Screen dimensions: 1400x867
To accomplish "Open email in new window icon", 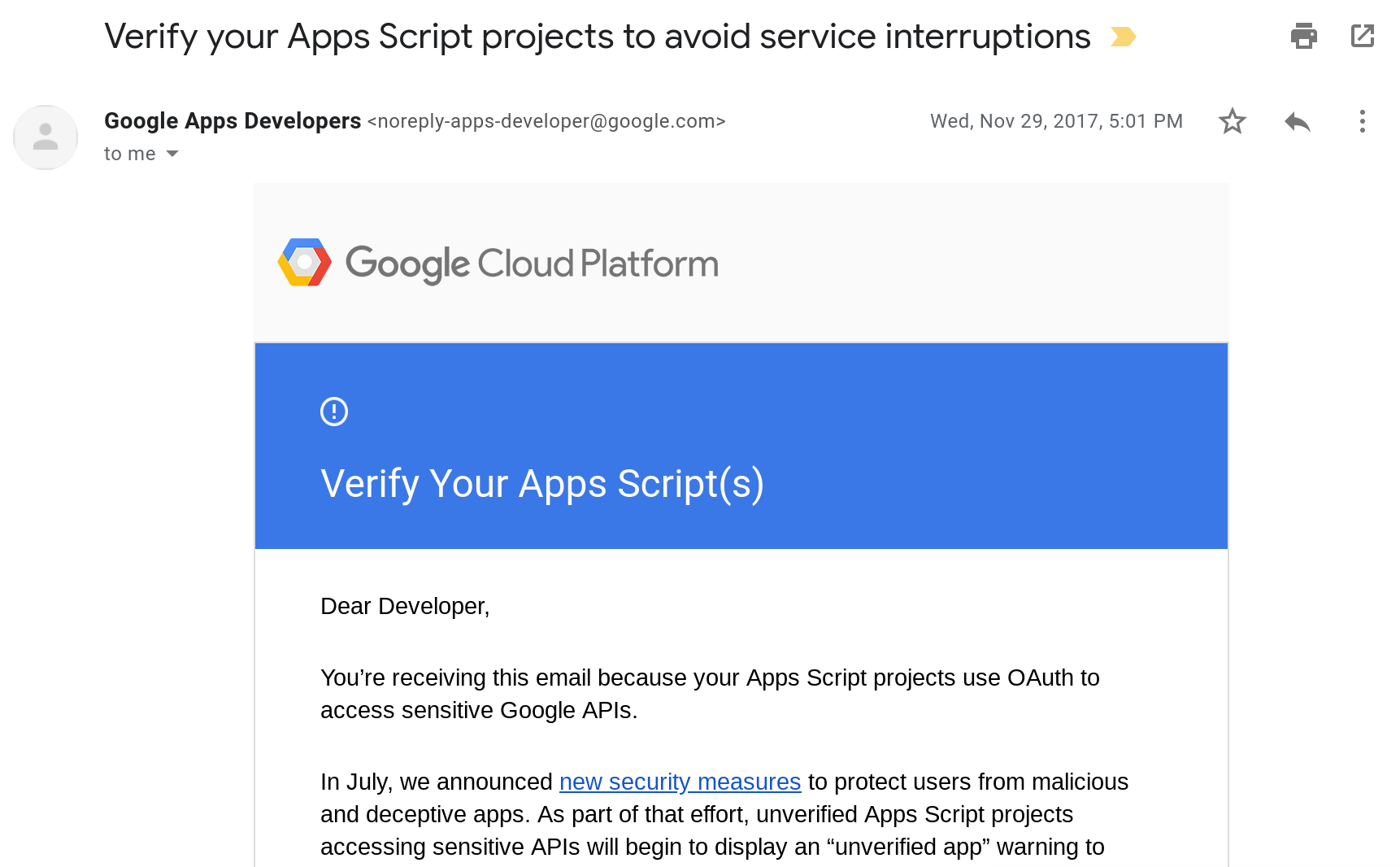I will point(1363,36).
